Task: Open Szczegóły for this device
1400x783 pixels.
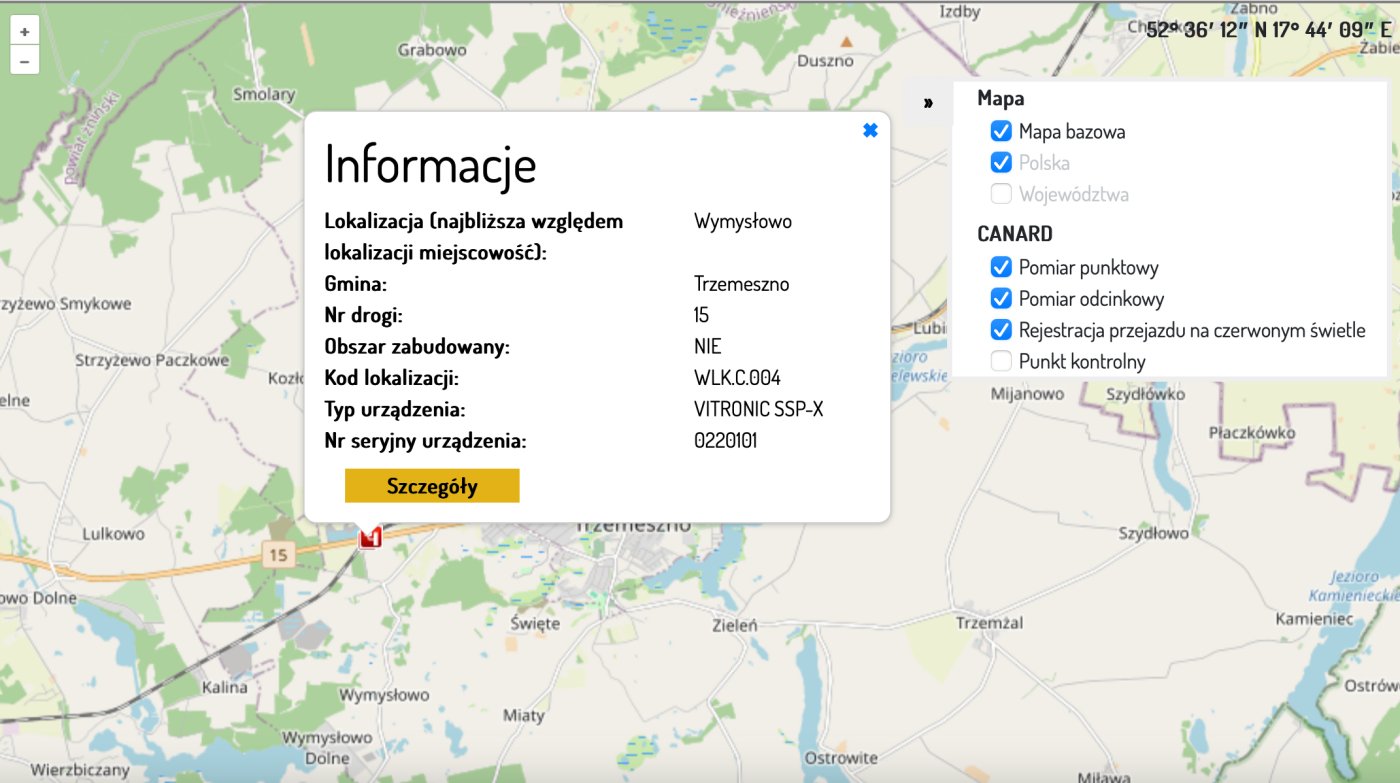Action: tap(432, 486)
